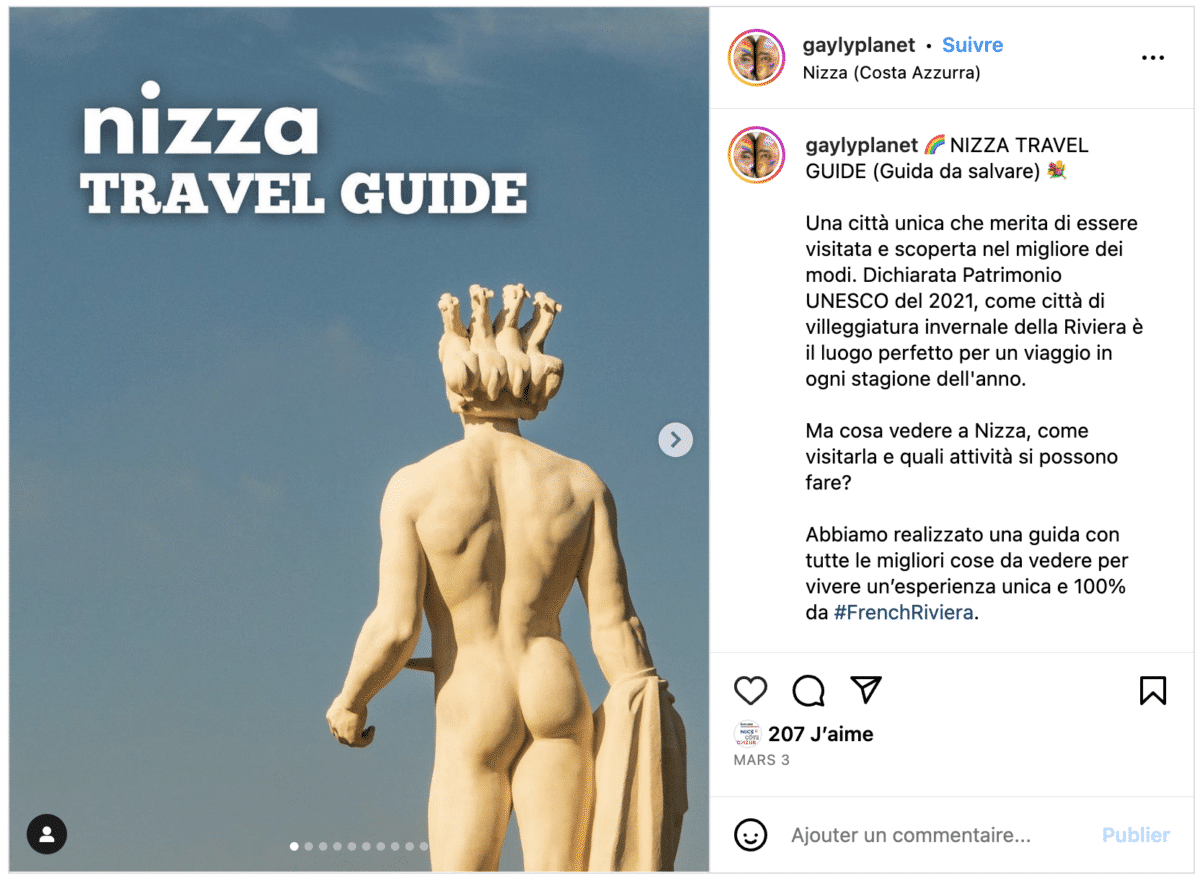Post the comment with Publier
Screen dimensions: 1200x881
tap(1136, 835)
